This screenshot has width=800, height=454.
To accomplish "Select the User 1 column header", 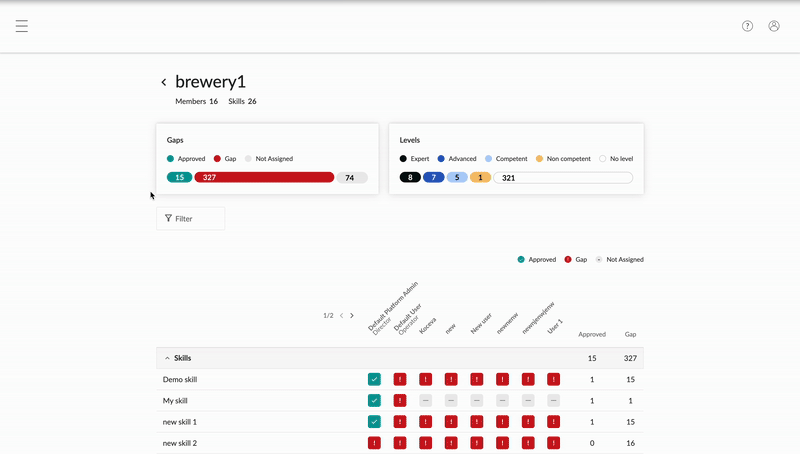I will coord(555,326).
